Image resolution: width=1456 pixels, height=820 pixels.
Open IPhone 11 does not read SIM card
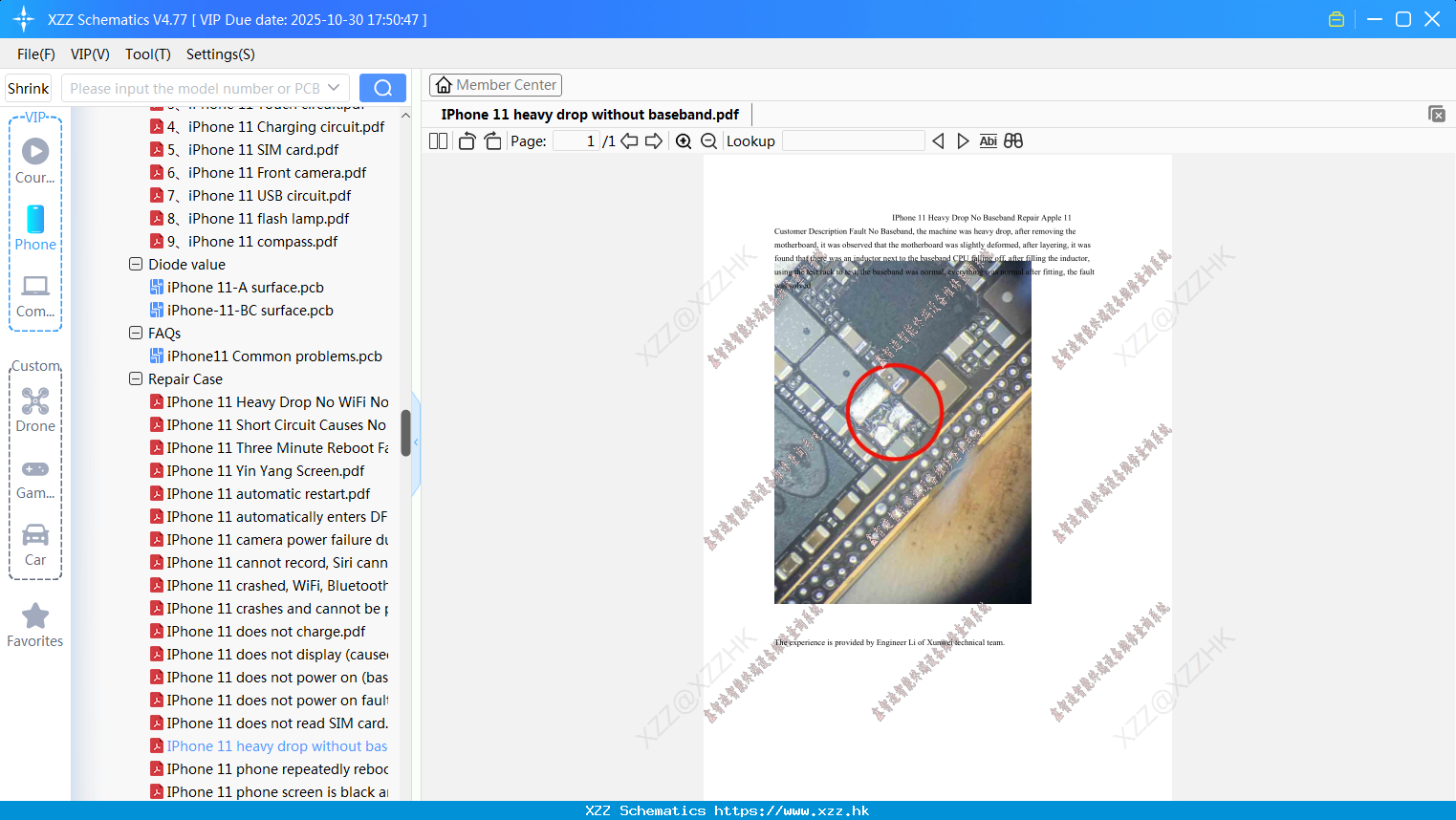point(270,723)
